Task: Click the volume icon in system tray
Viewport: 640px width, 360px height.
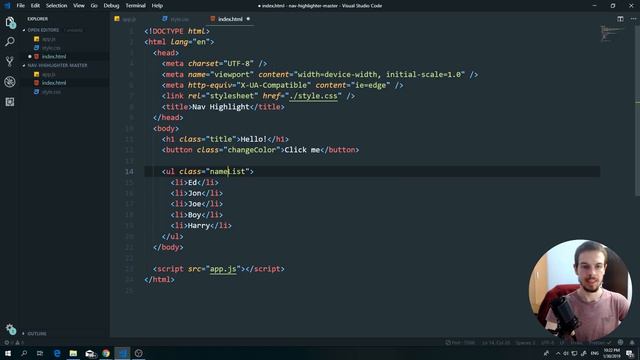Action: tap(566, 353)
